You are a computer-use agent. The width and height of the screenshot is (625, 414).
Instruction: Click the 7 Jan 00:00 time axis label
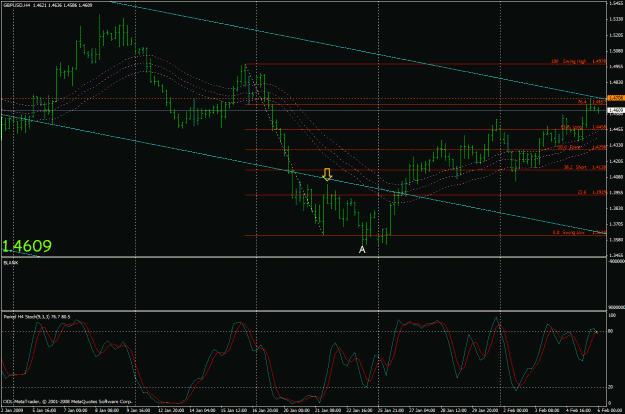(x=75, y=410)
